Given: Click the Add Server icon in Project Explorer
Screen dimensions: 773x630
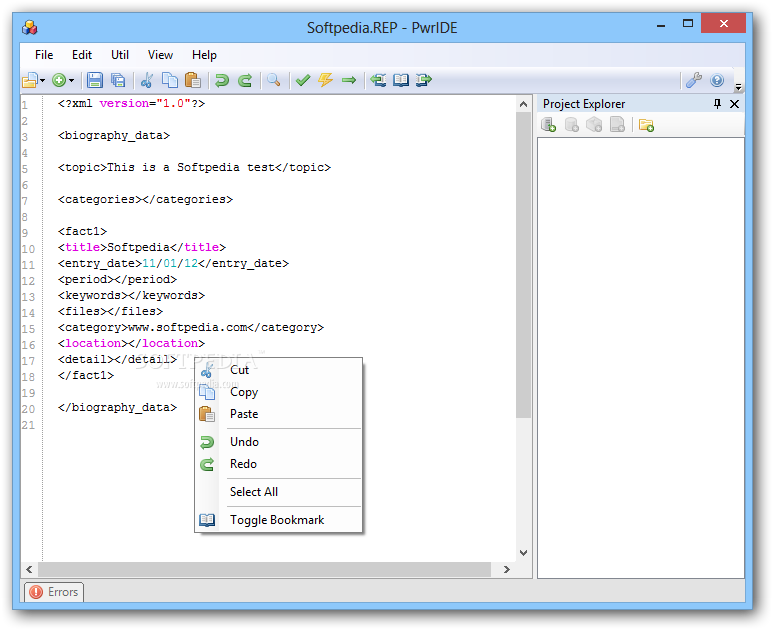Looking at the screenshot, I should [548, 125].
